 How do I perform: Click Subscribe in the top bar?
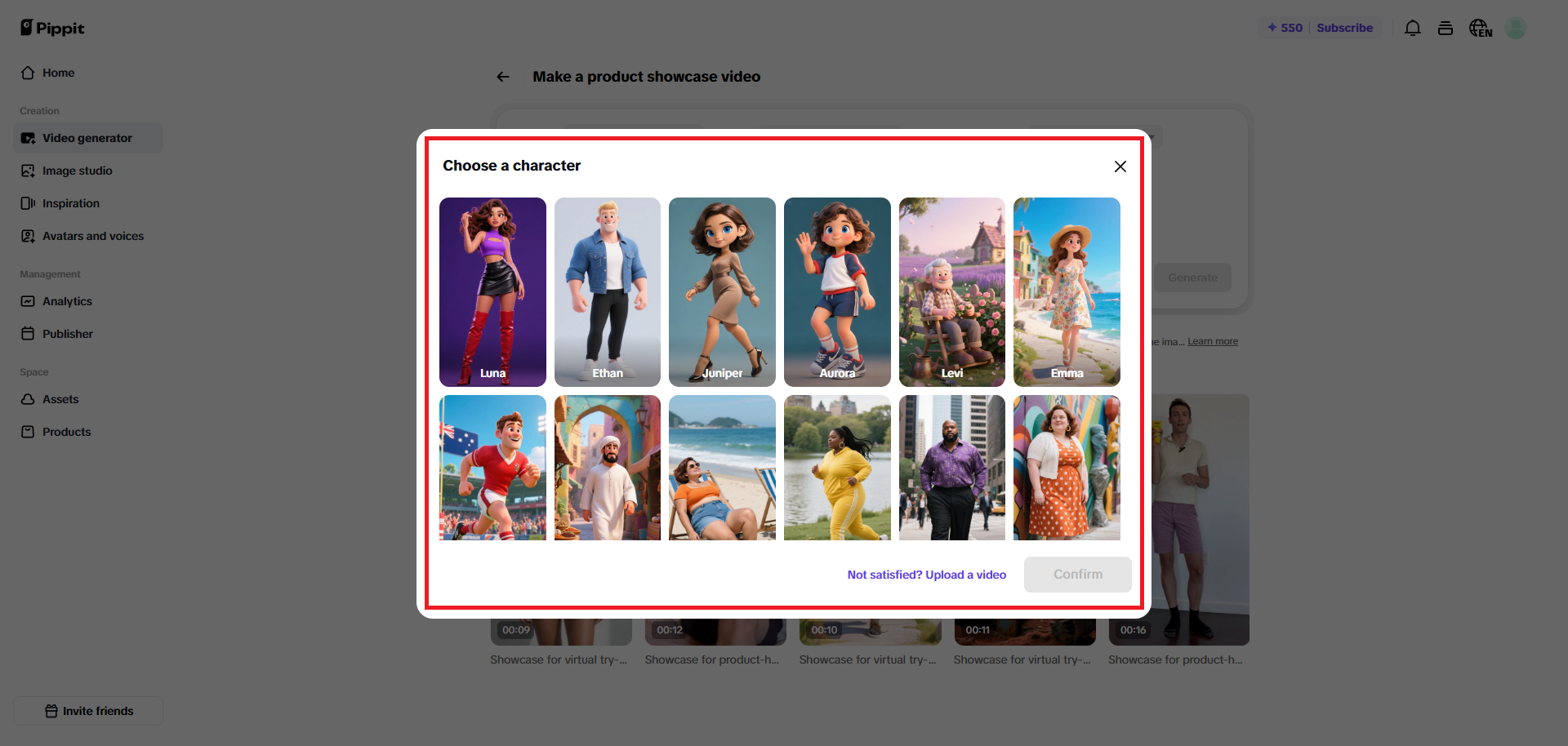(x=1345, y=27)
